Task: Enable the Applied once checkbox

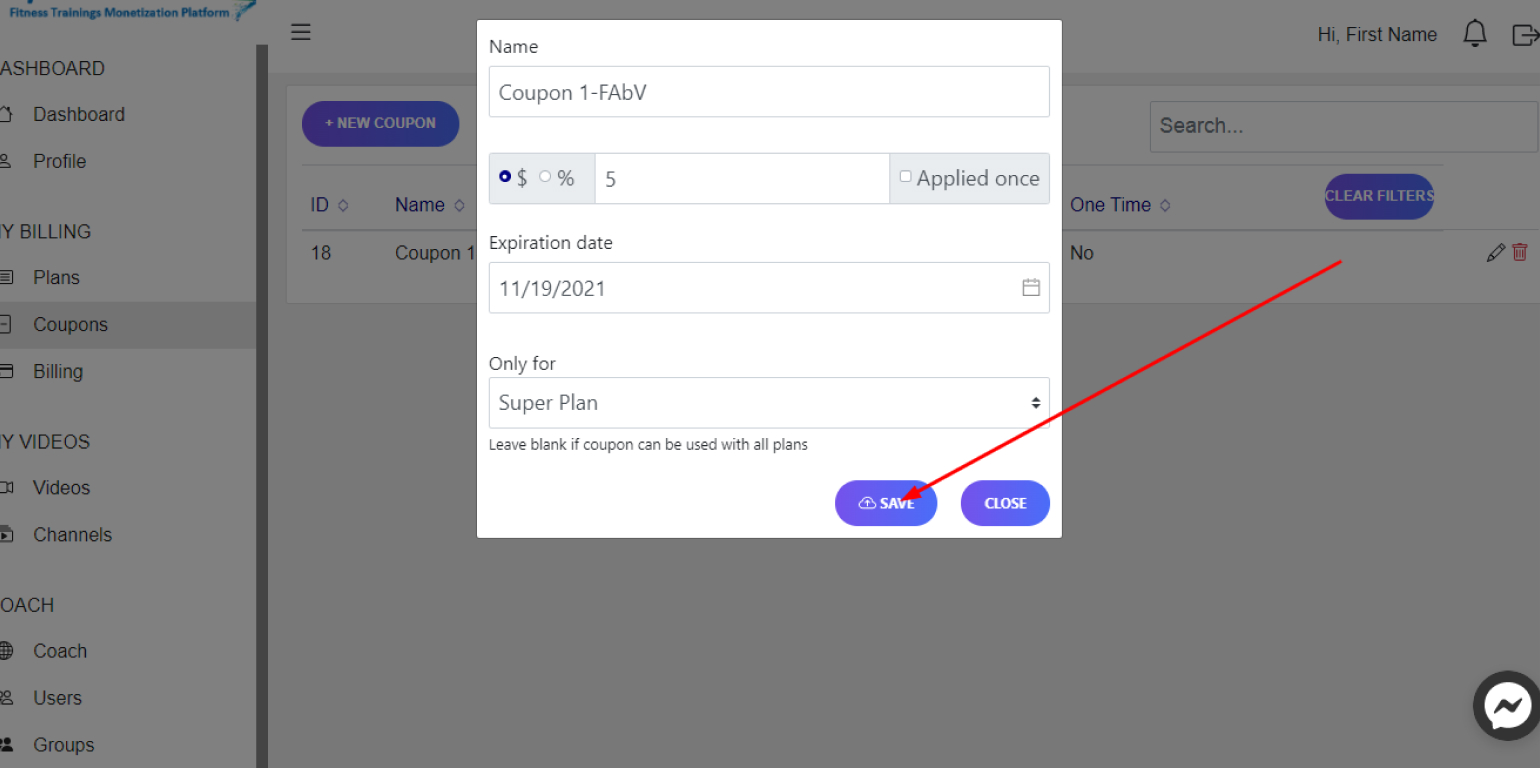Action: click(905, 177)
